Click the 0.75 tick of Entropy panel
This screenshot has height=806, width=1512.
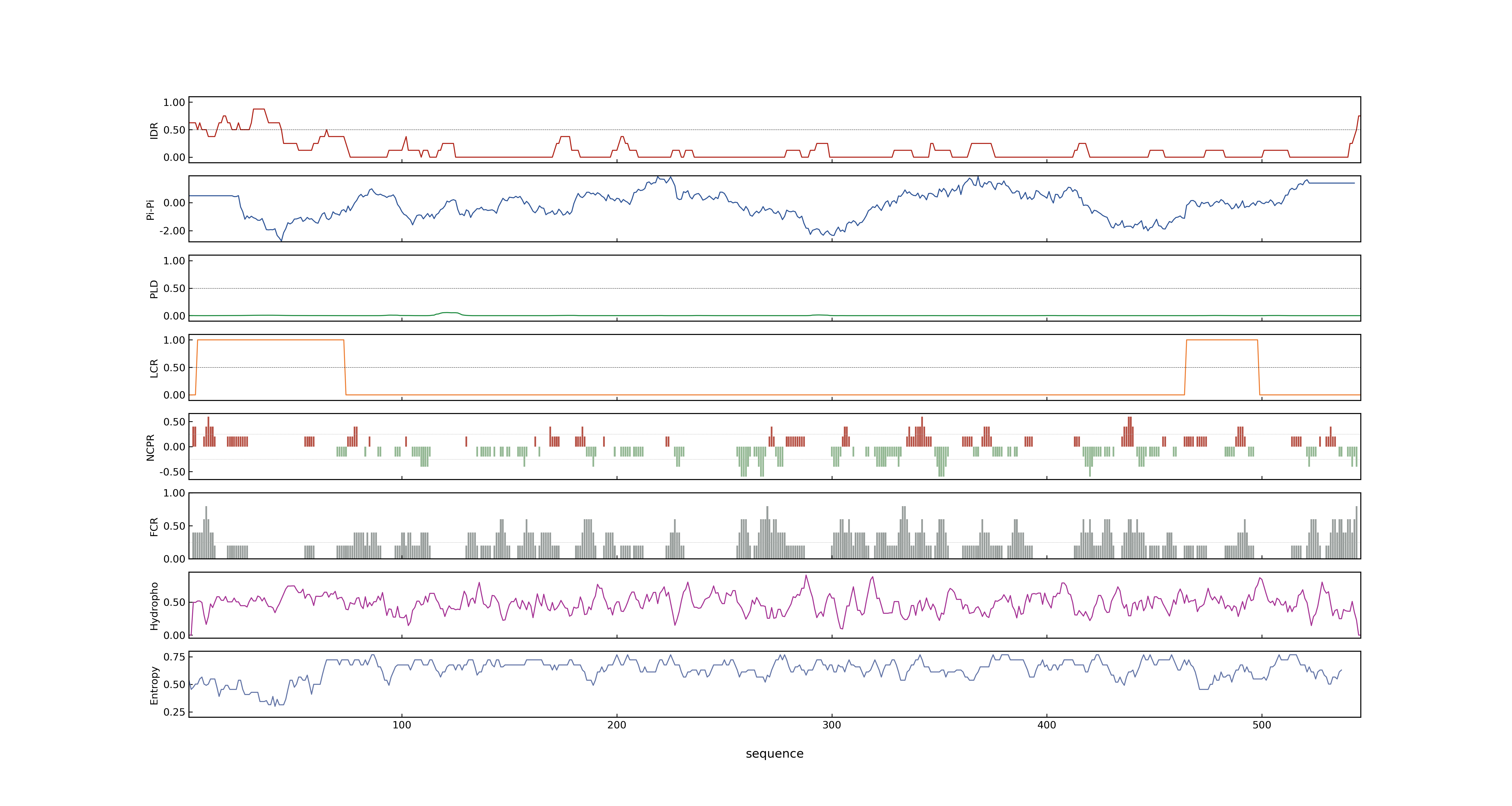(174, 657)
